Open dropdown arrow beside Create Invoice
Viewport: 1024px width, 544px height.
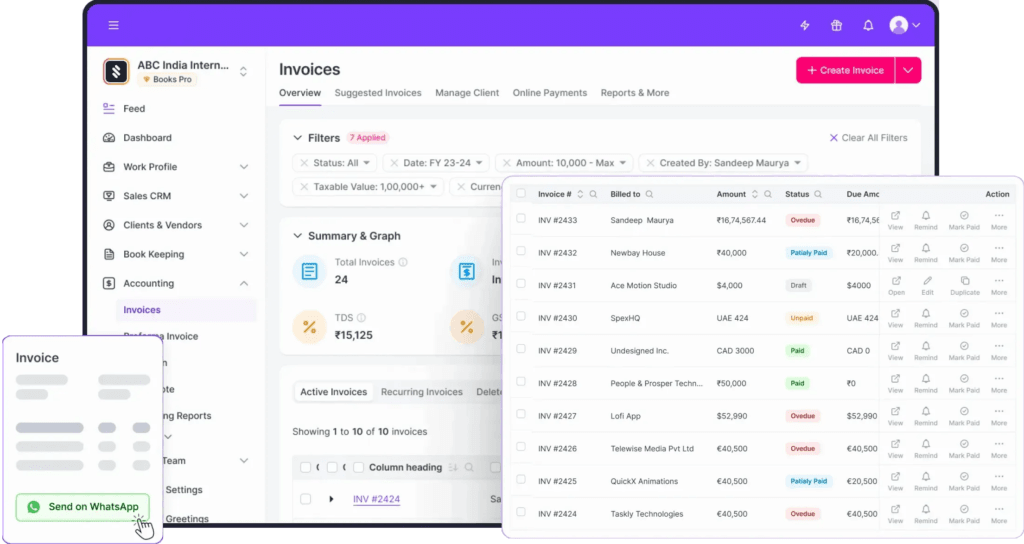pos(908,70)
